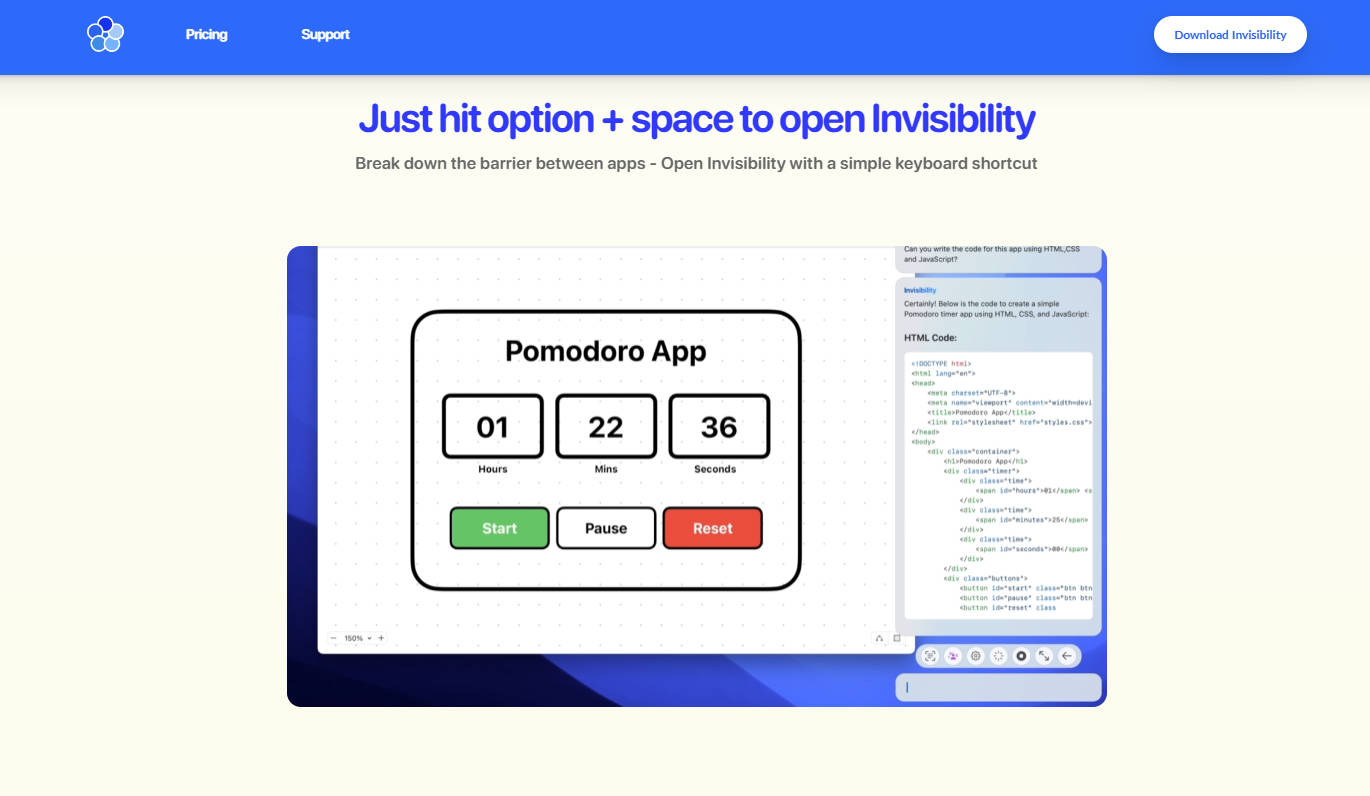Image resolution: width=1370 pixels, height=796 pixels.
Task: Open the Pricing menu item
Action: [x=206, y=34]
